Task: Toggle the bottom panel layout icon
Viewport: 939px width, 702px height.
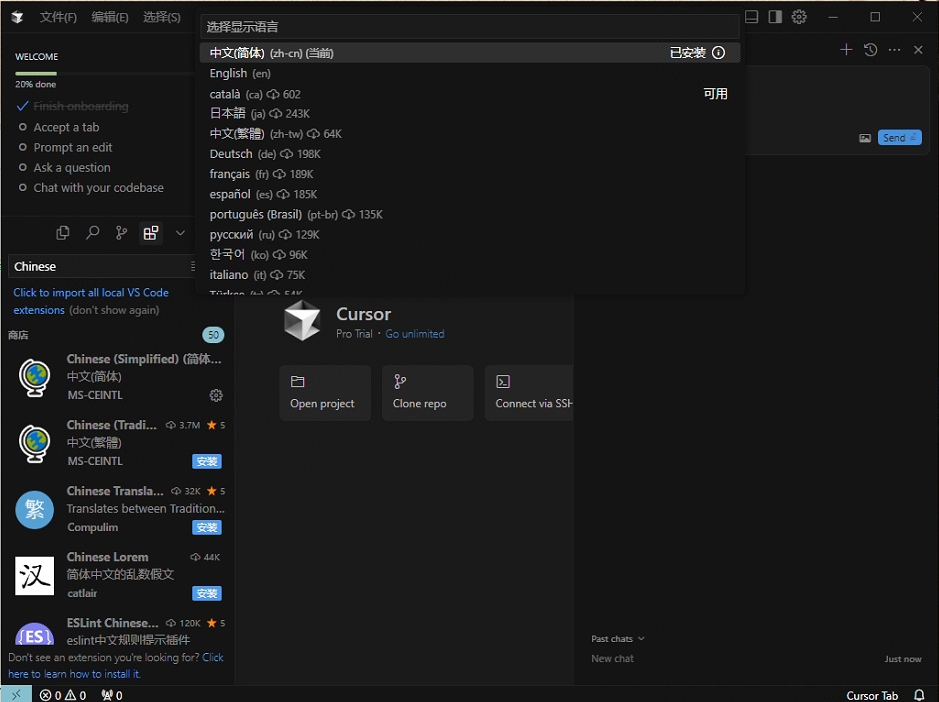Action: [x=752, y=17]
